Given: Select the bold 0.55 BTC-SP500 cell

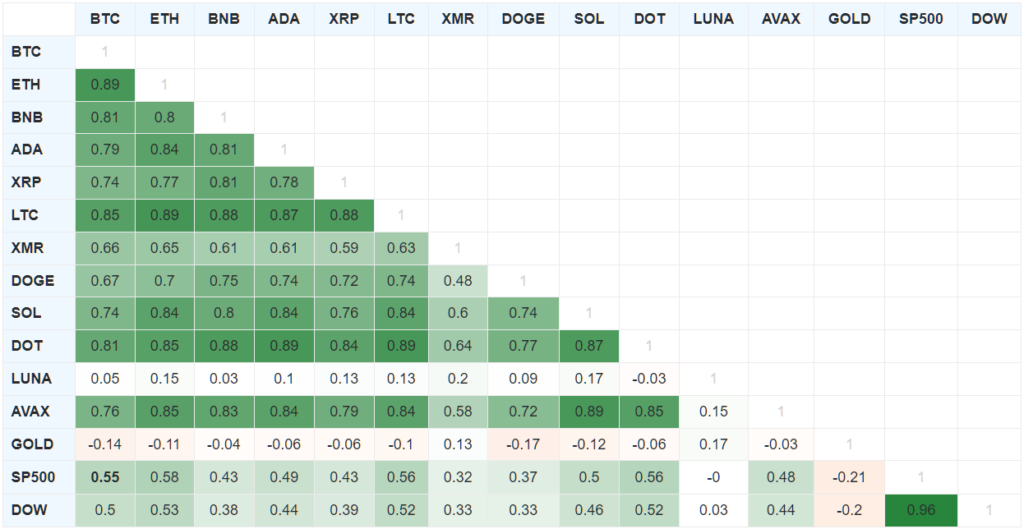Looking at the screenshot, I should point(105,477).
